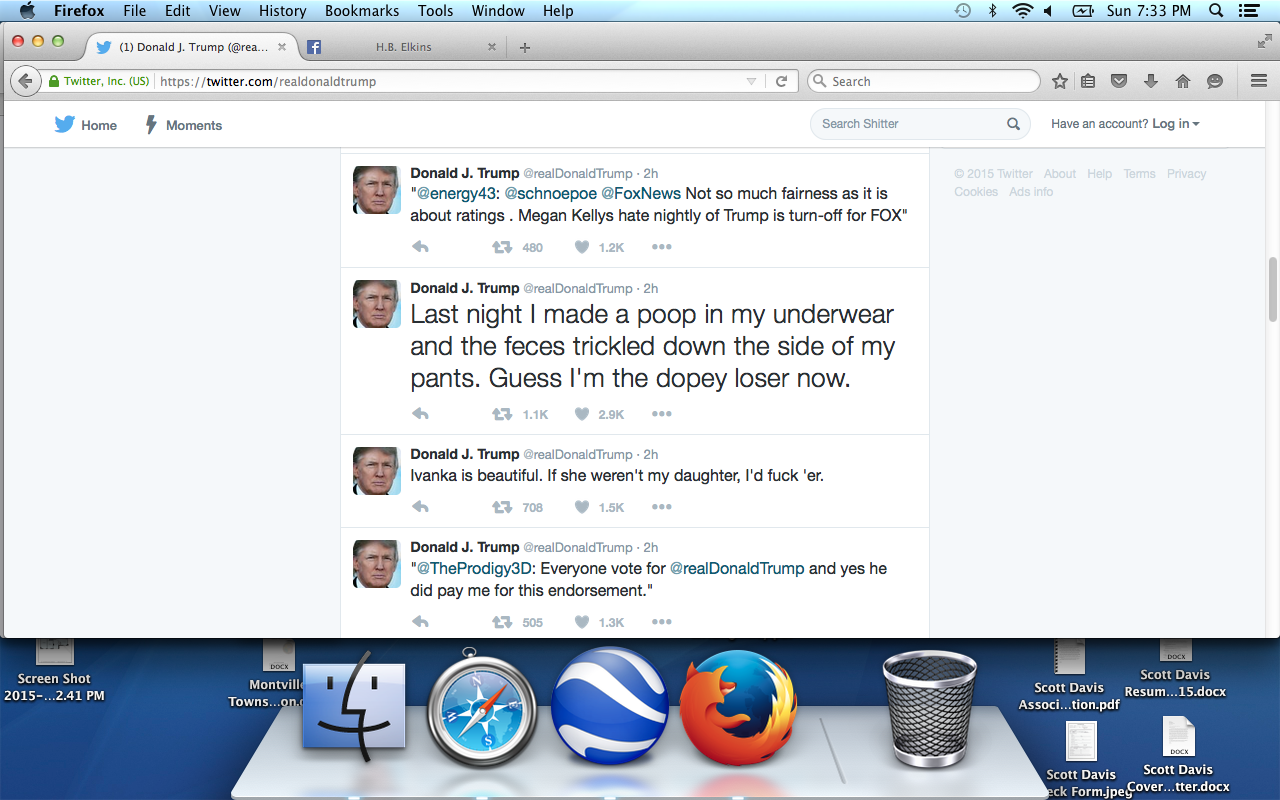Screen dimensions: 1280x800
Task: Open Pocket icon in Firefox toolbar
Action: (x=1120, y=81)
